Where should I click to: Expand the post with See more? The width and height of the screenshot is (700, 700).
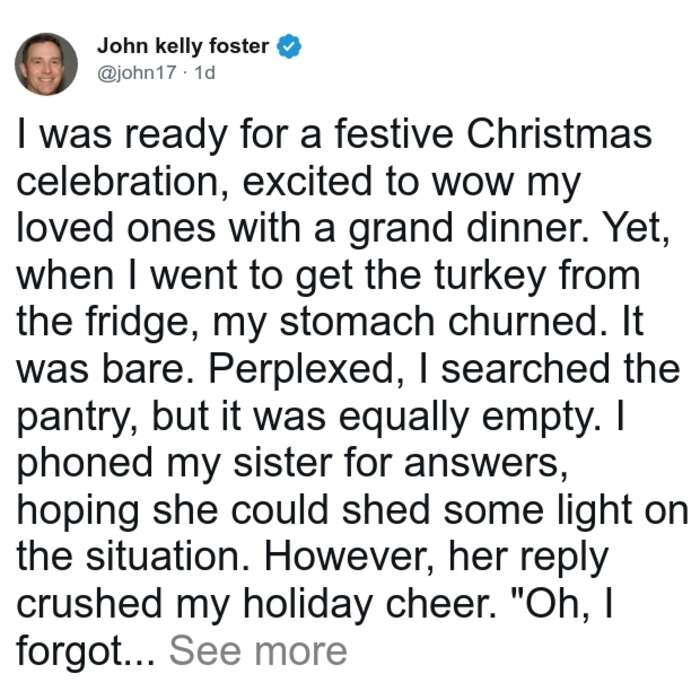pyautogui.click(x=258, y=651)
